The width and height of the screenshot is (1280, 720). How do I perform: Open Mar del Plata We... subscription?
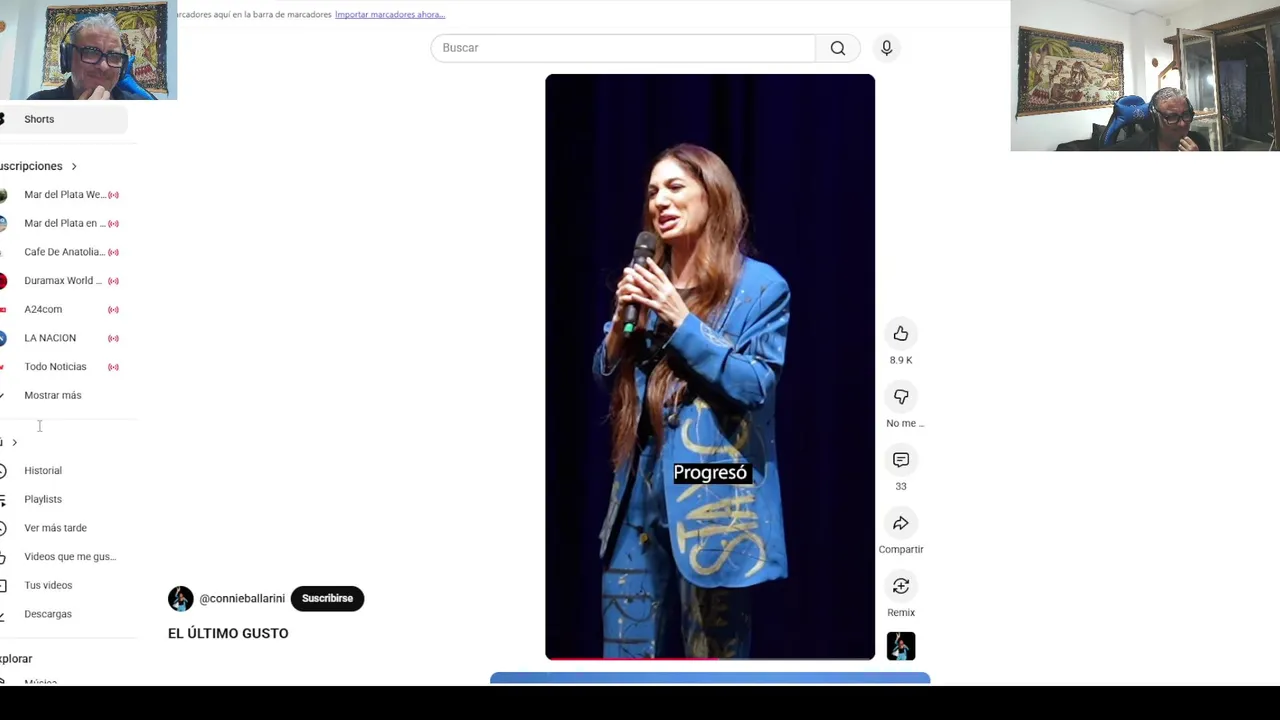point(64,195)
